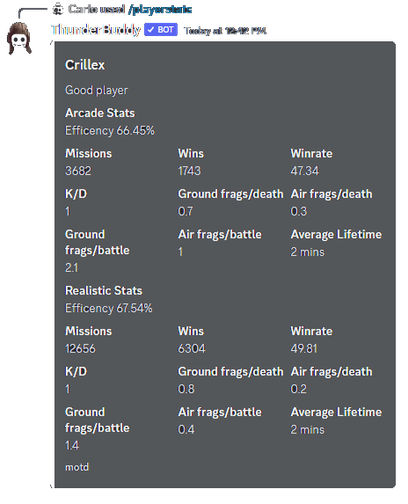Click the username of the command invoker
The height and width of the screenshot is (504, 408).
[79, 9]
